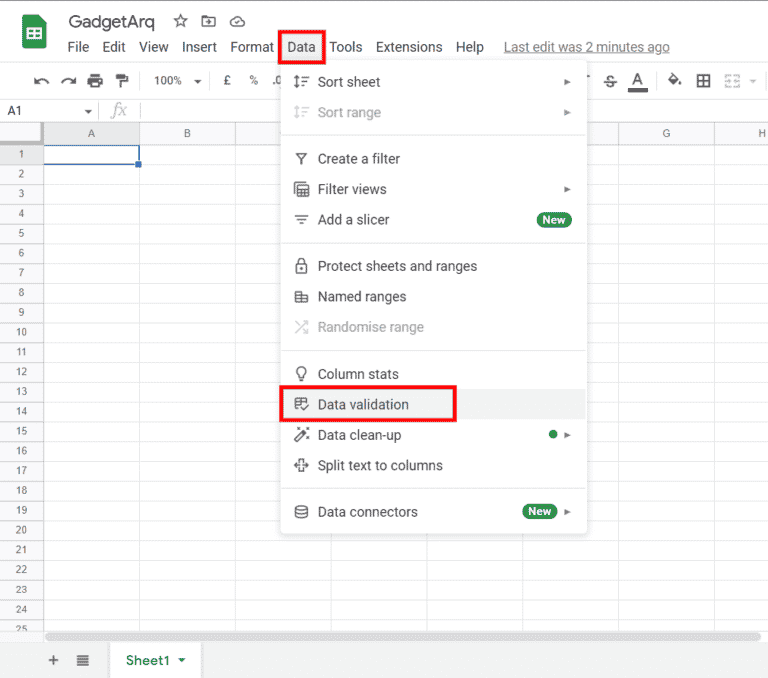The image size is (768, 678).
Task: Close the open Data menu
Action: pyautogui.click(x=301, y=47)
